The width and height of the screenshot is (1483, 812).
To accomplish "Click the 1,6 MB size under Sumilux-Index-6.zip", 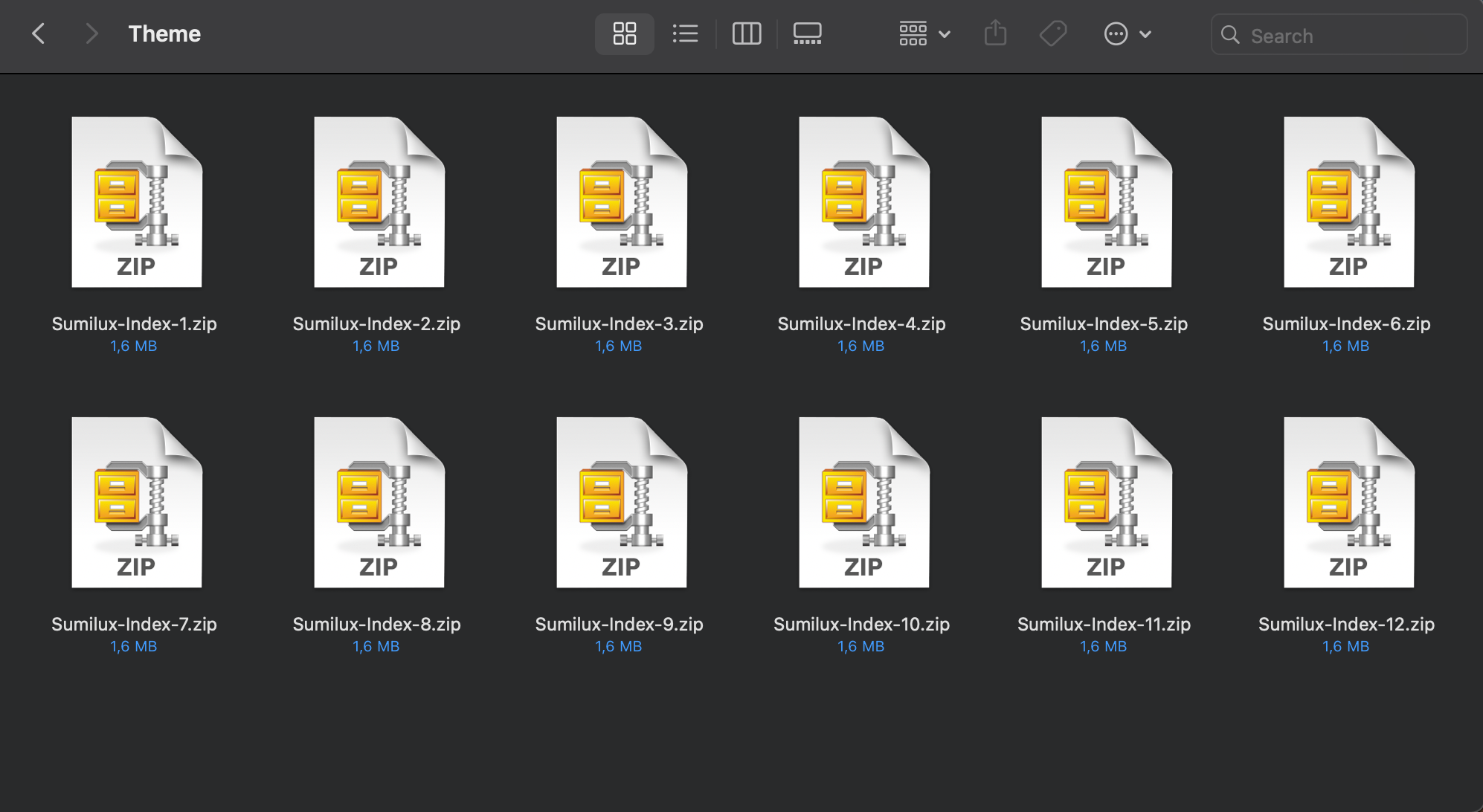I will point(1346,347).
